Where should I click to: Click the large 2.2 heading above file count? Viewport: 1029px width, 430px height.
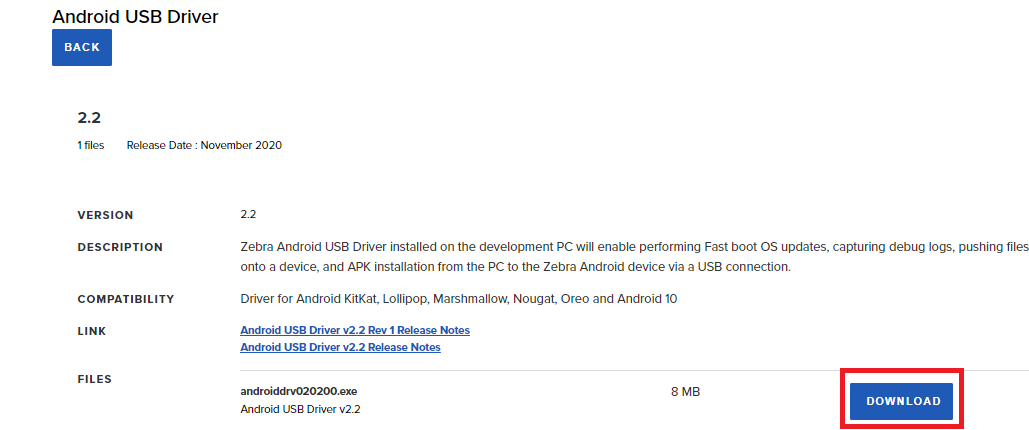[x=89, y=117]
